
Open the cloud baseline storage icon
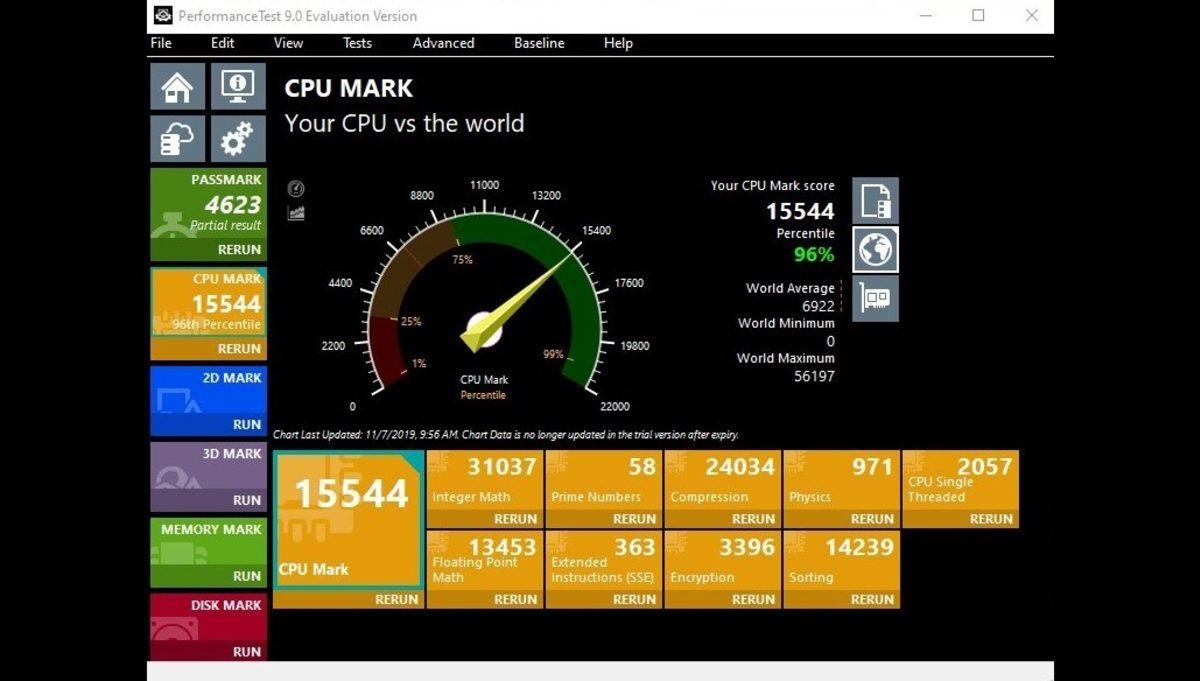point(176,138)
